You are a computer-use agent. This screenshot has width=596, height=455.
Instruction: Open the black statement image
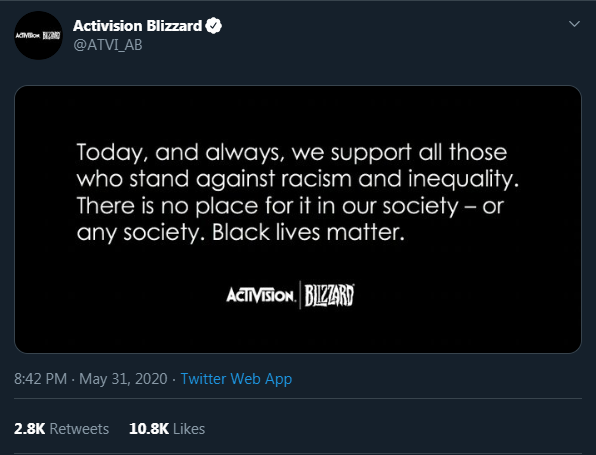(x=298, y=219)
